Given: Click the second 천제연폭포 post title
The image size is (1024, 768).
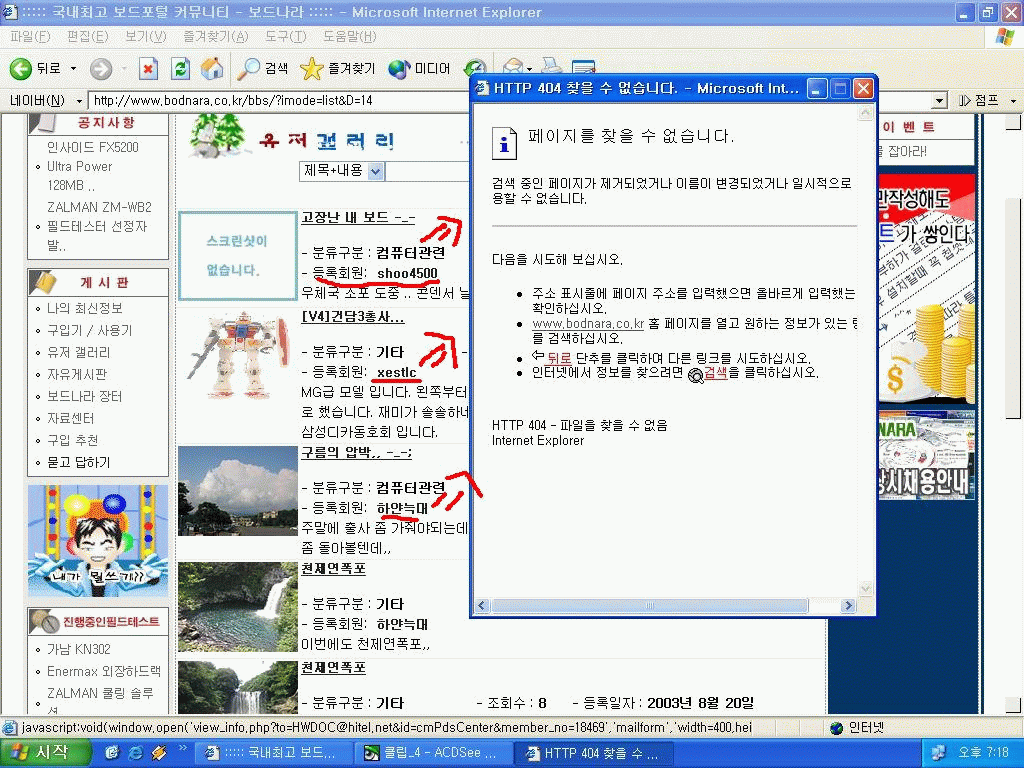Looking at the screenshot, I should (x=333, y=667).
